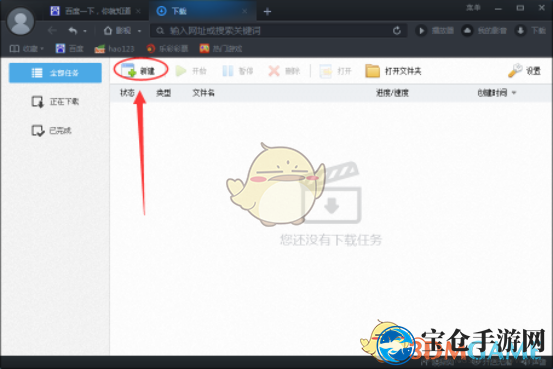553x369 pixels.
Task: Close the 下载 tab
Action: coord(244,11)
